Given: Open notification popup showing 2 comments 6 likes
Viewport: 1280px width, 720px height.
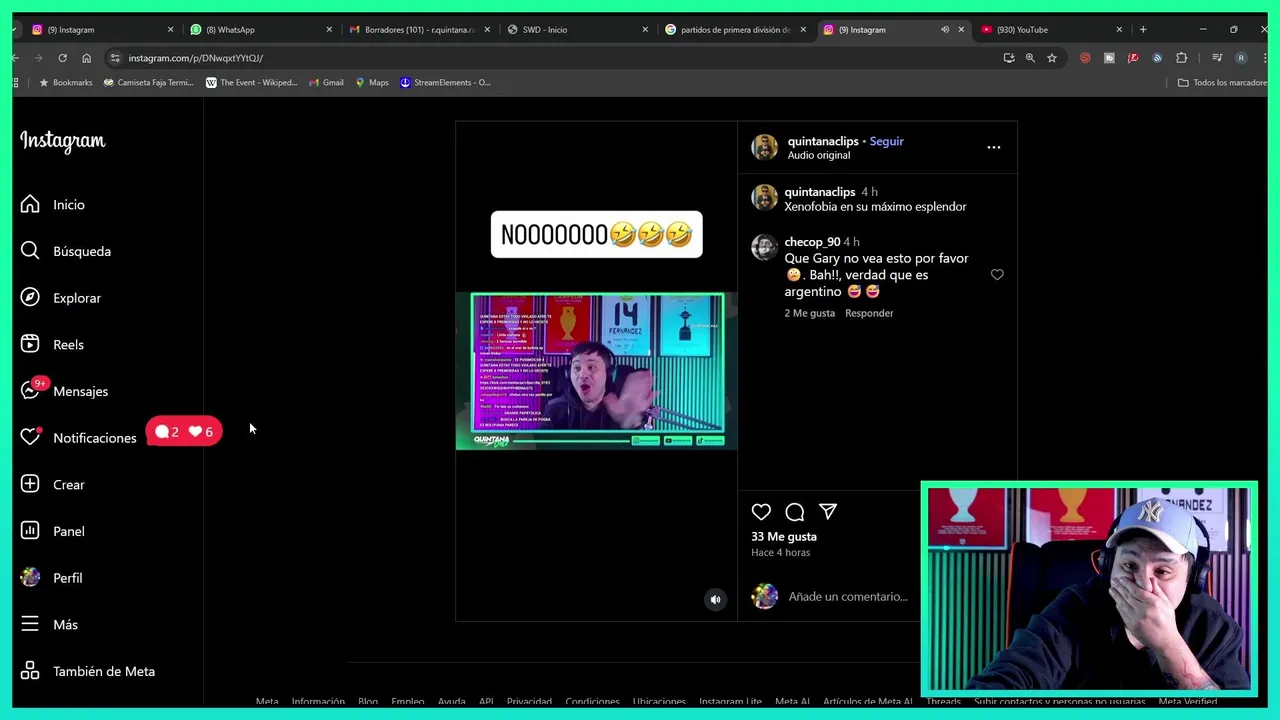Looking at the screenshot, I should tap(185, 432).
